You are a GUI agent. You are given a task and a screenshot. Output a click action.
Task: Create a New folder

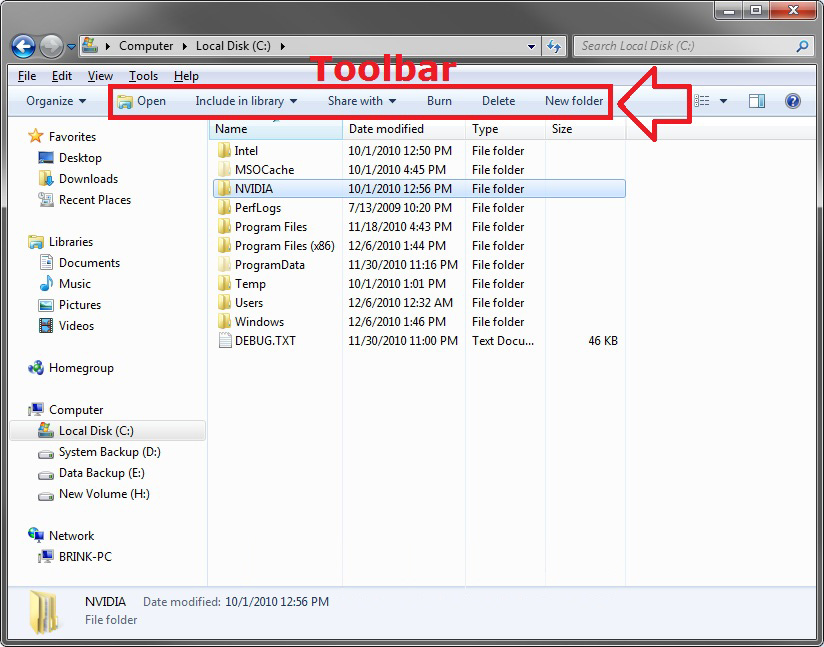pyautogui.click(x=574, y=101)
